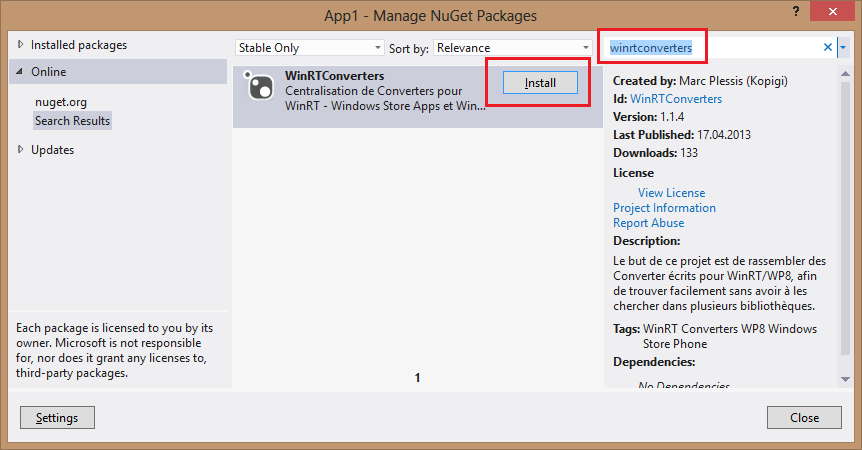
Task: Select nuget.org source
Action: coord(61,102)
